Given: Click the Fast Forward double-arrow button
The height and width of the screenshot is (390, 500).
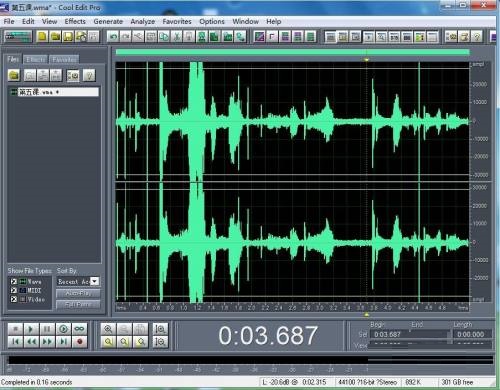Looking at the screenshot, I should coord(47,342).
